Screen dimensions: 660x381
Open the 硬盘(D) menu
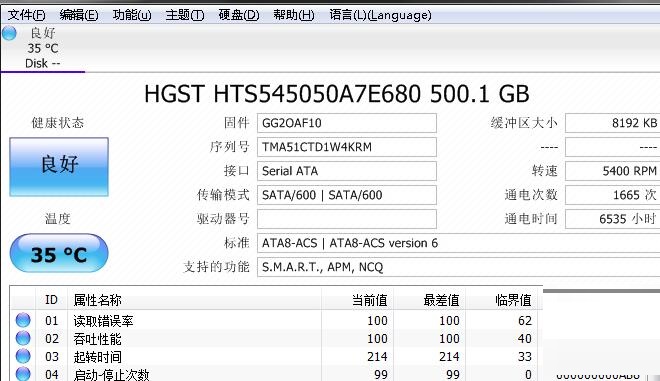(239, 15)
